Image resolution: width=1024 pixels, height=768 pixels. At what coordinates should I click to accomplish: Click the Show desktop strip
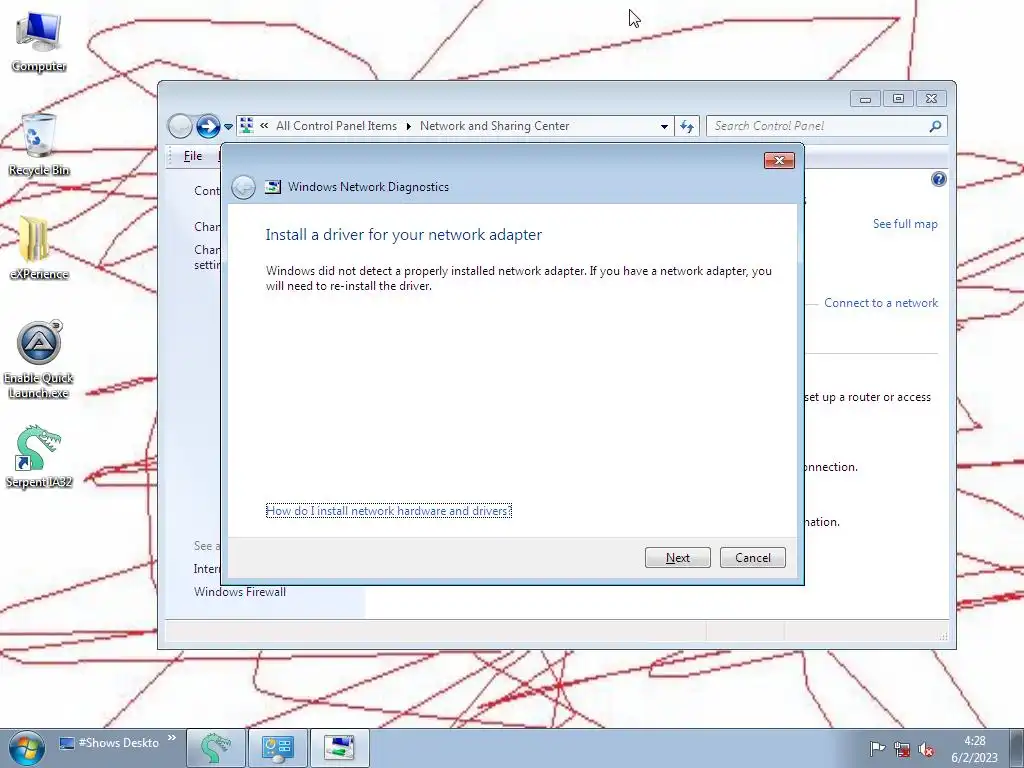[x=1017, y=748]
